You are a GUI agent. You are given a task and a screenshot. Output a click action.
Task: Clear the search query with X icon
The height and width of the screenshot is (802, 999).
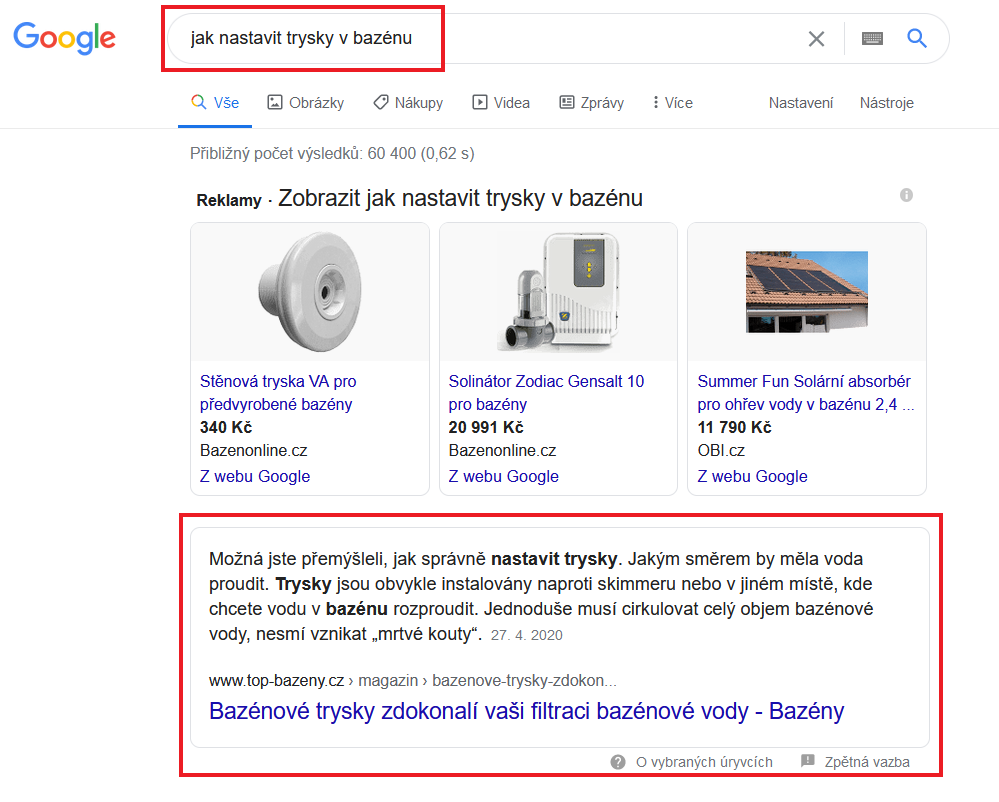point(816,39)
